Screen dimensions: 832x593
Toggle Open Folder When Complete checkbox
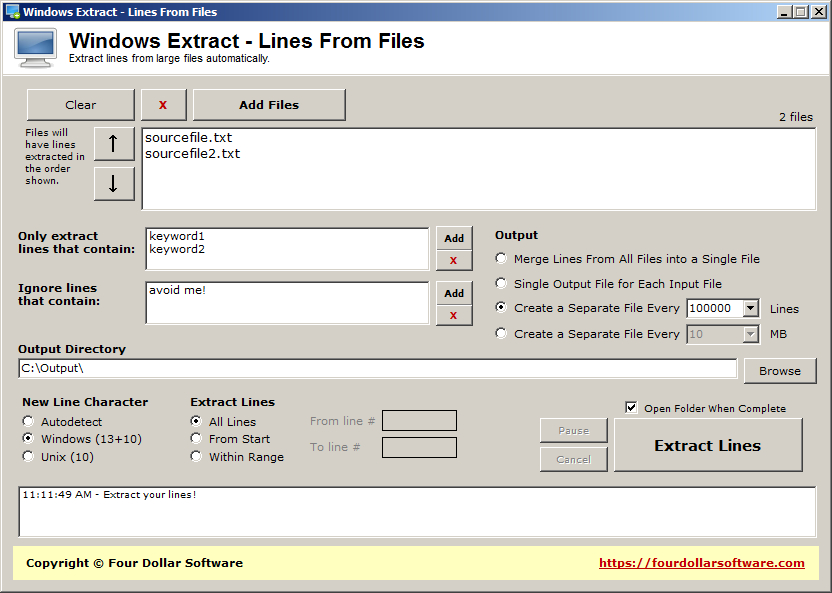coord(631,408)
